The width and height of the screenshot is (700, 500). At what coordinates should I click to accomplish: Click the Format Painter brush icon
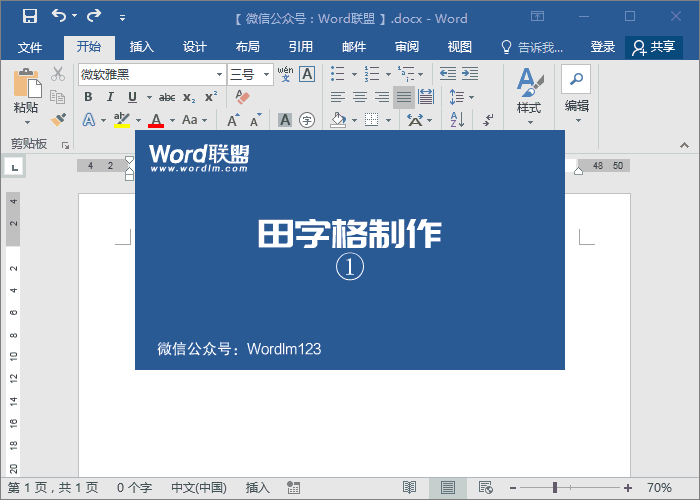(58, 119)
